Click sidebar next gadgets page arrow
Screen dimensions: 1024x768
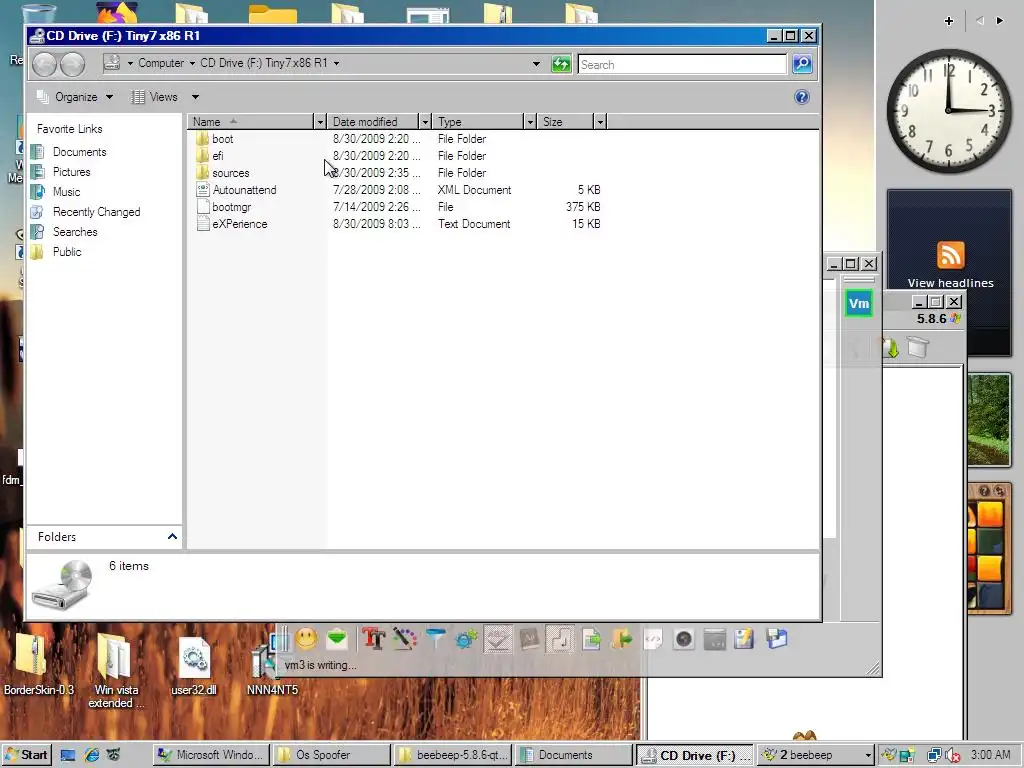1000,21
